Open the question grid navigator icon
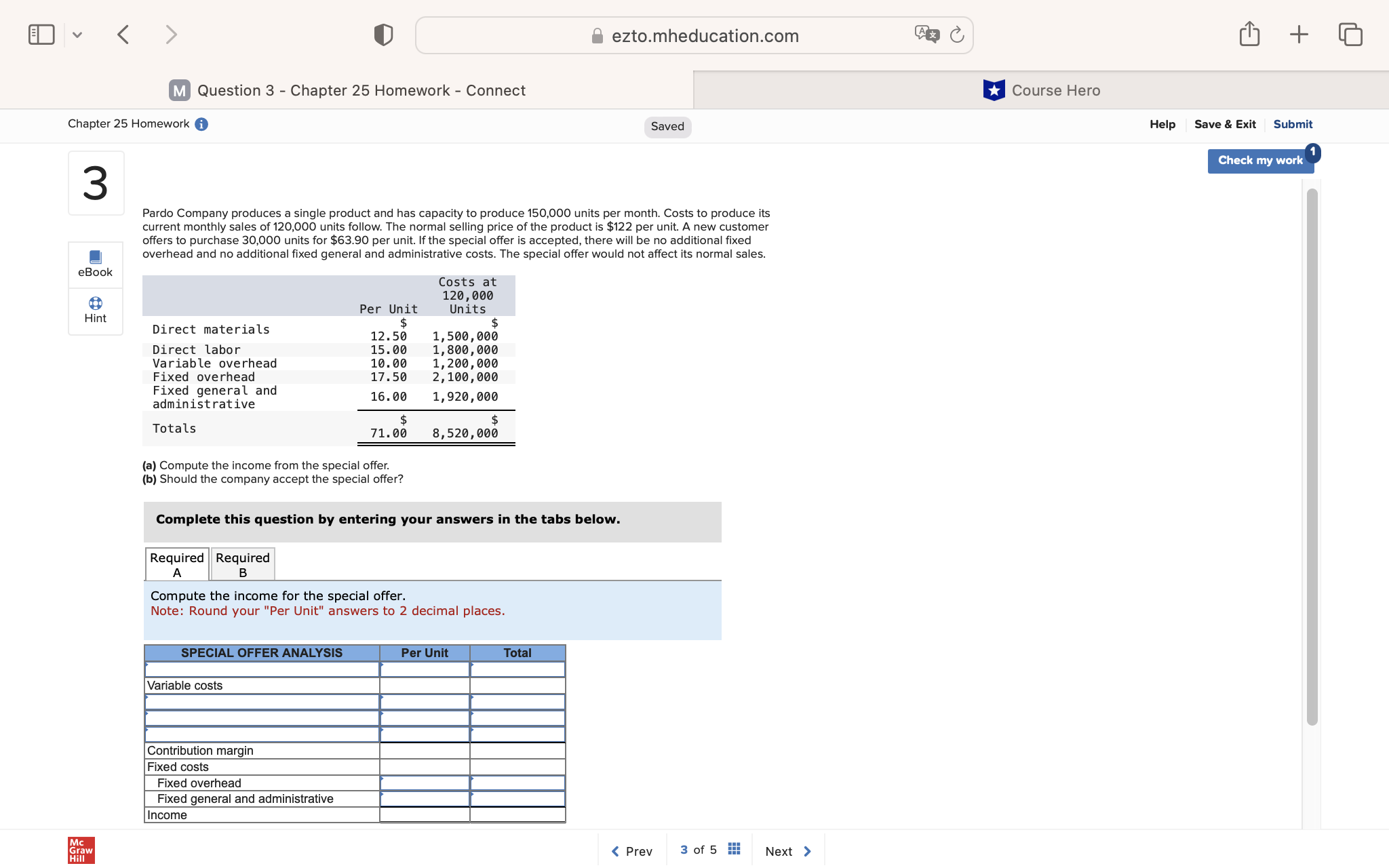The height and width of the screenshot is (868, 1389). tap(734, 850)
